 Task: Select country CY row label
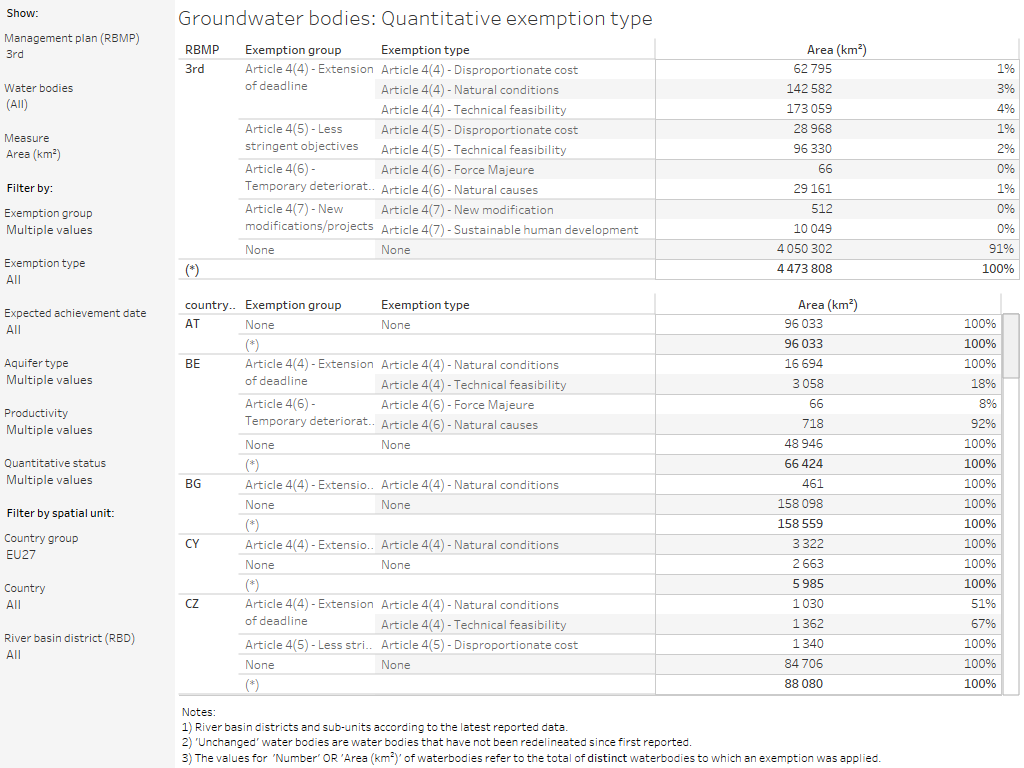coord(192,544)
